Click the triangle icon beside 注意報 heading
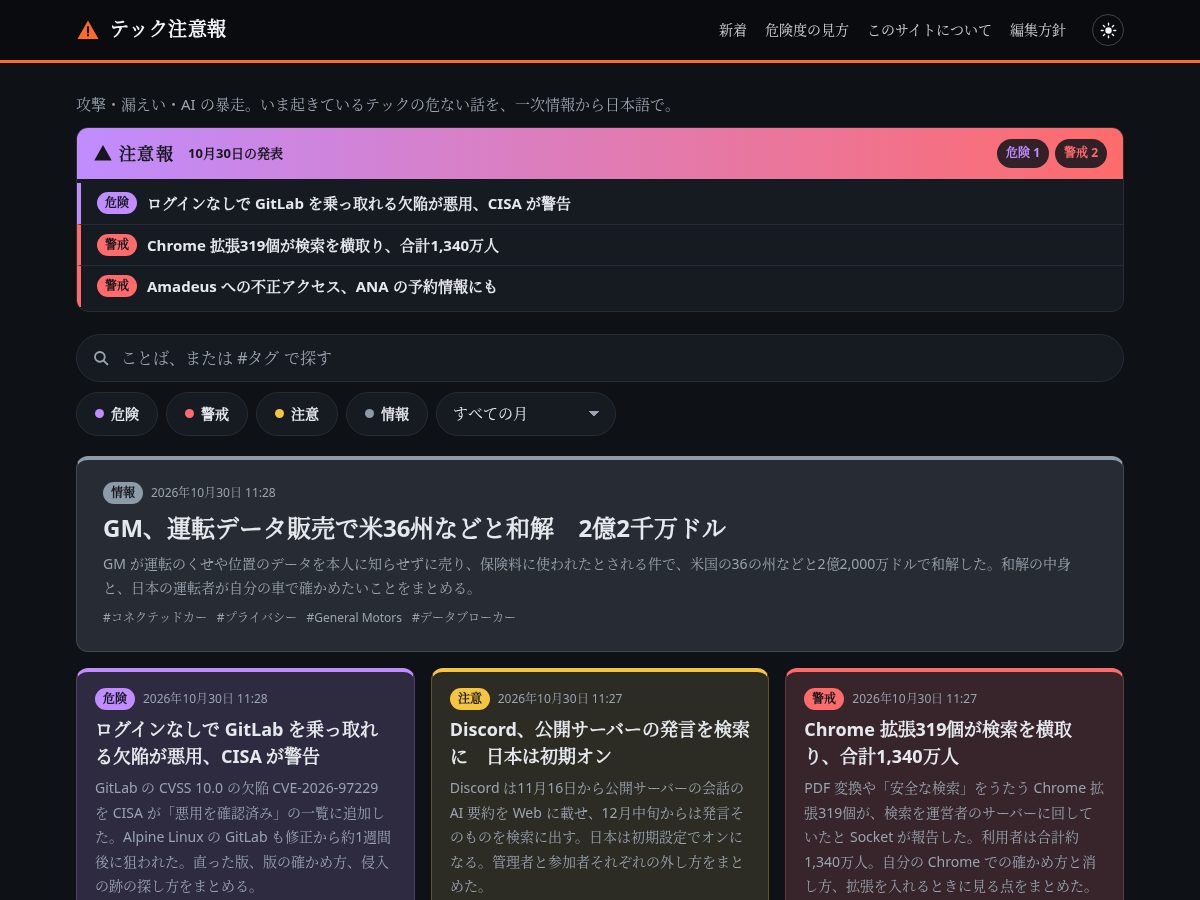The image size is (1200, 900). point(102,153)
